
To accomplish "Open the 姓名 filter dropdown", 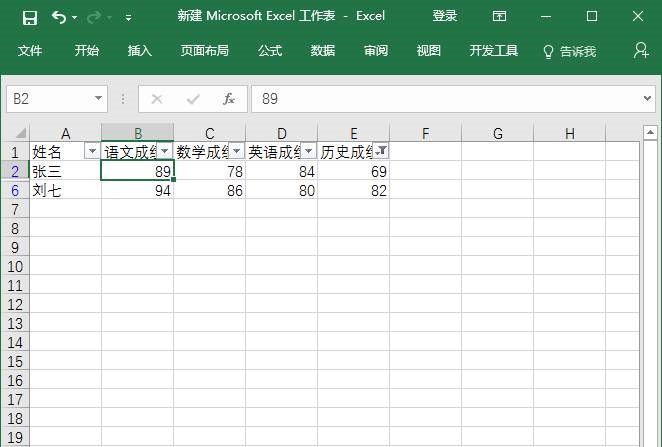I will [x=92, y=151].
